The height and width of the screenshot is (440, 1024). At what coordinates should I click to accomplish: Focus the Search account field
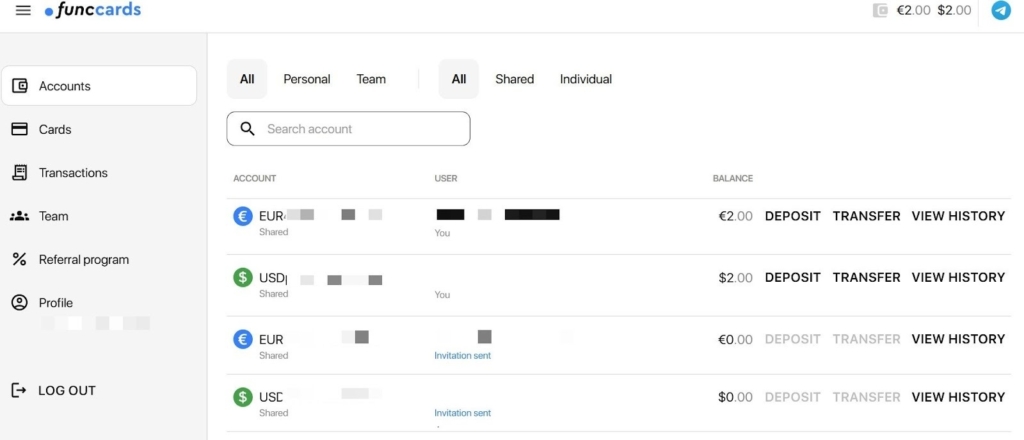[348, 129]
